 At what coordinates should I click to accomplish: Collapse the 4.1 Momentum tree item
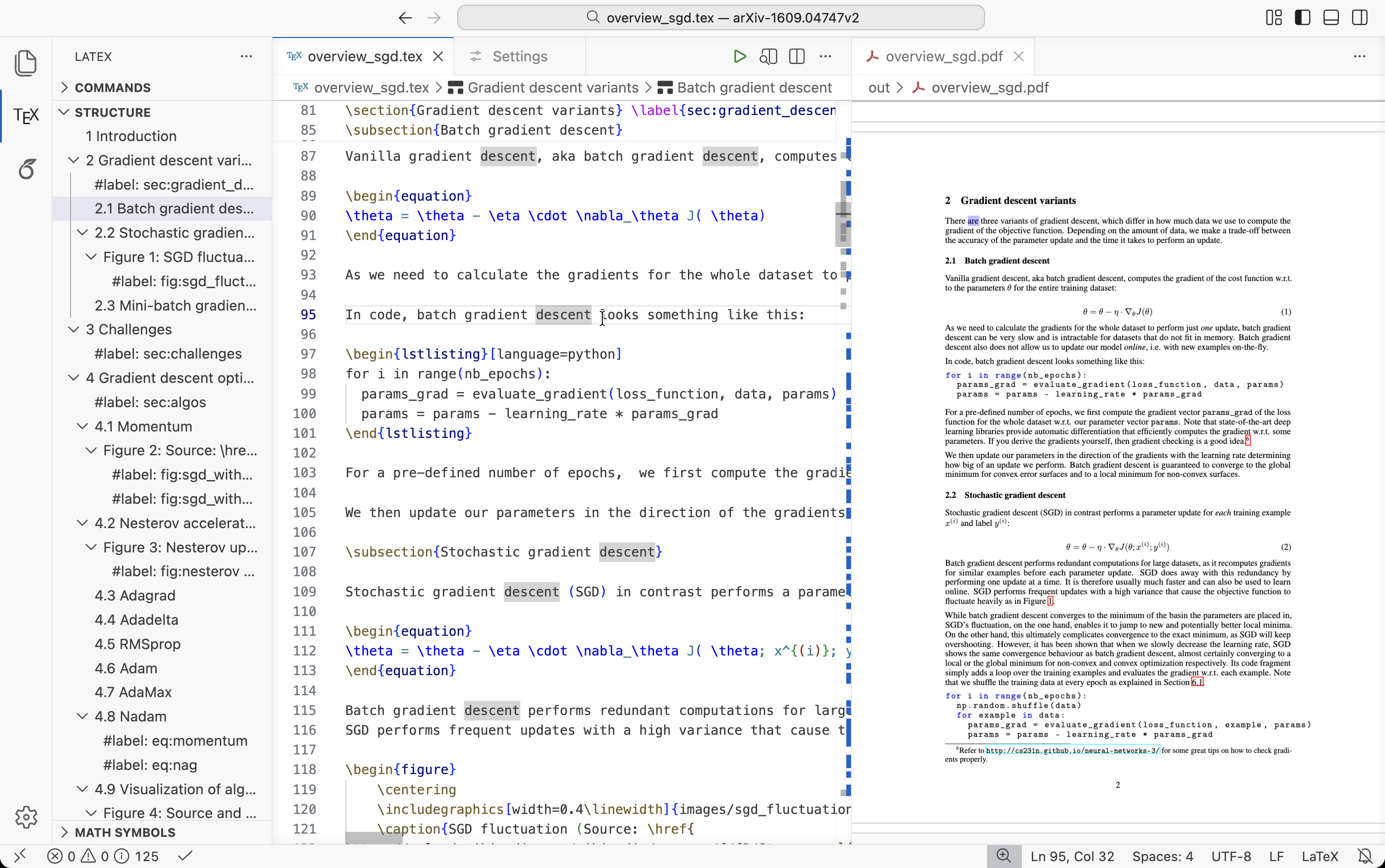[x=82, y=426]
